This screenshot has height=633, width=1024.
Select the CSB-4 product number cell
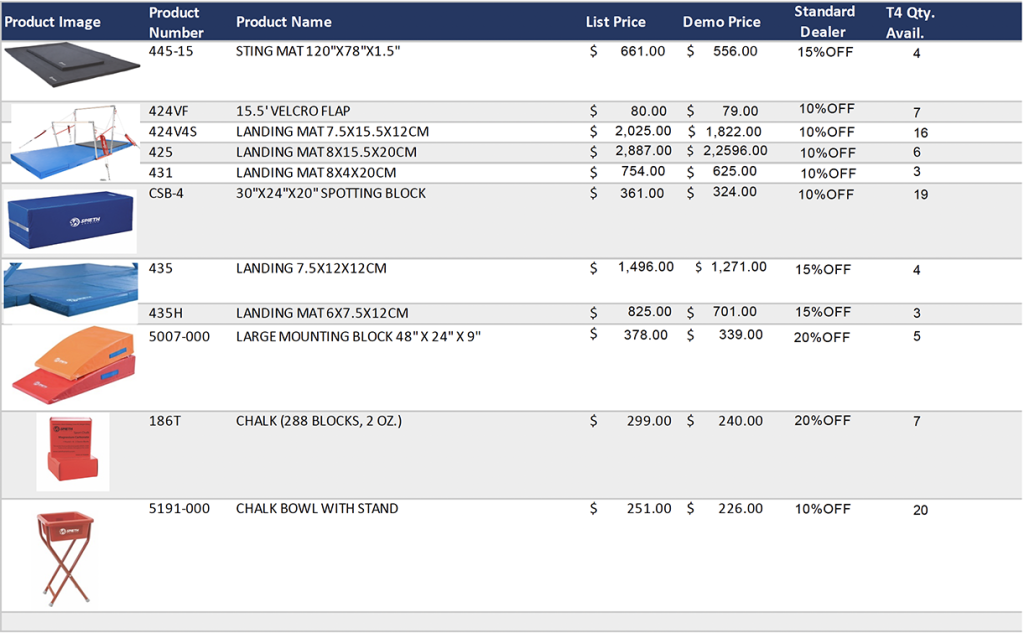167,193
